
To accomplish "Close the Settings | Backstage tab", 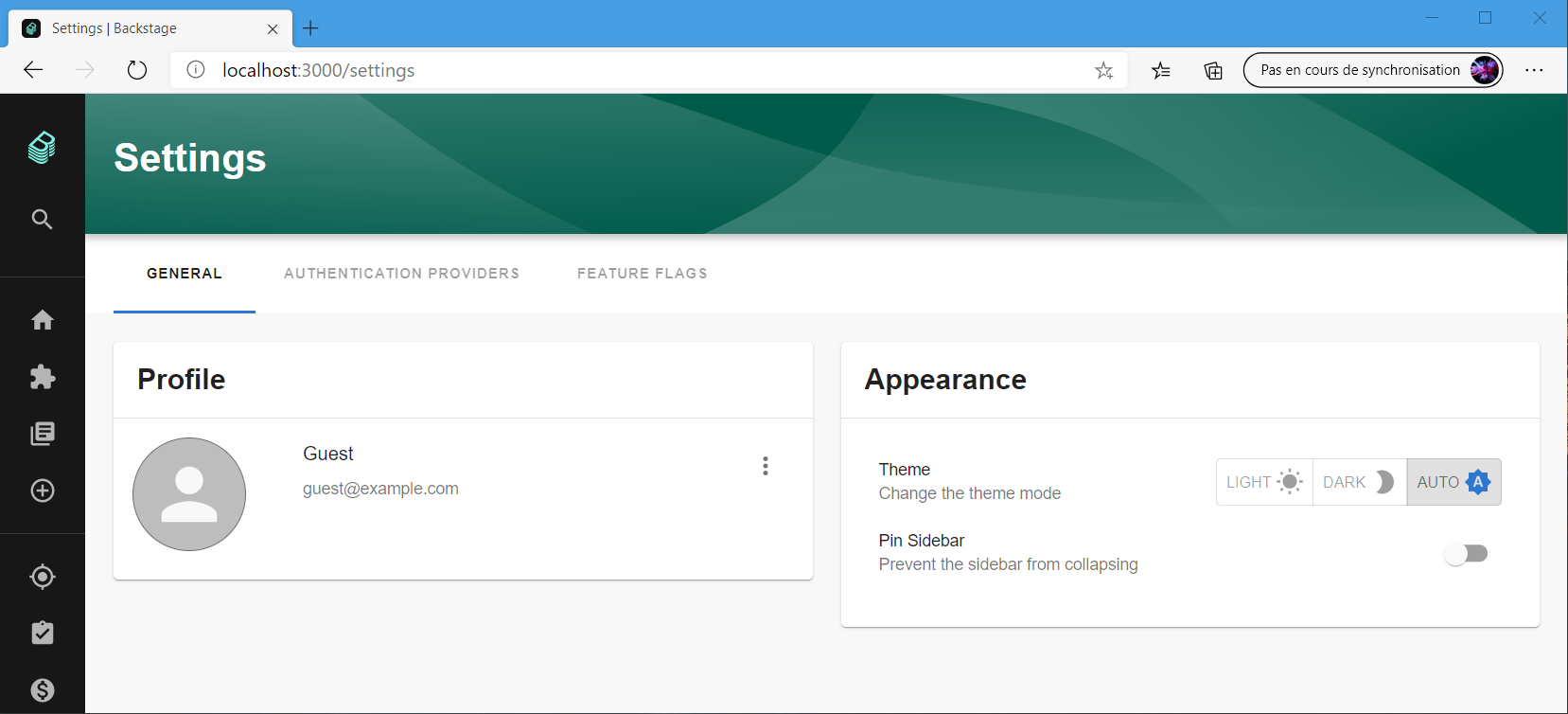I will [x=273, y=28].
